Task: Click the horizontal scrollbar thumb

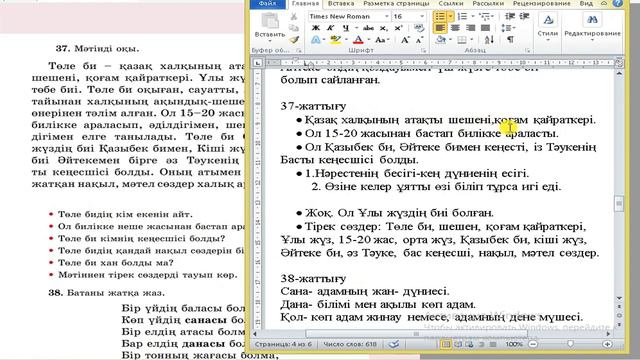Action: pos(416,333)
